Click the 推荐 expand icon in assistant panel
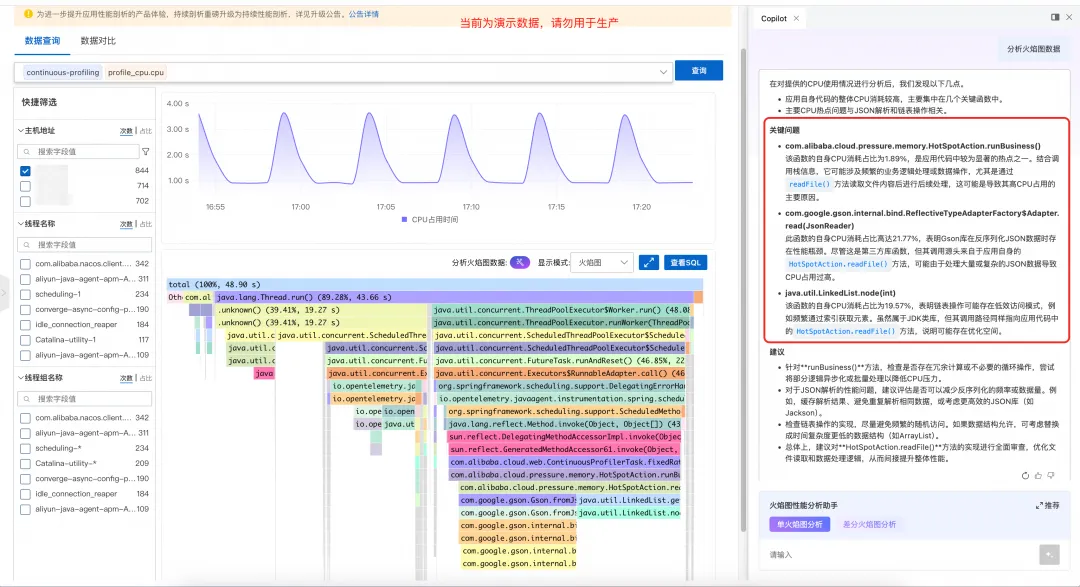The image size is (1080, 587). (x=1039, y=506)
